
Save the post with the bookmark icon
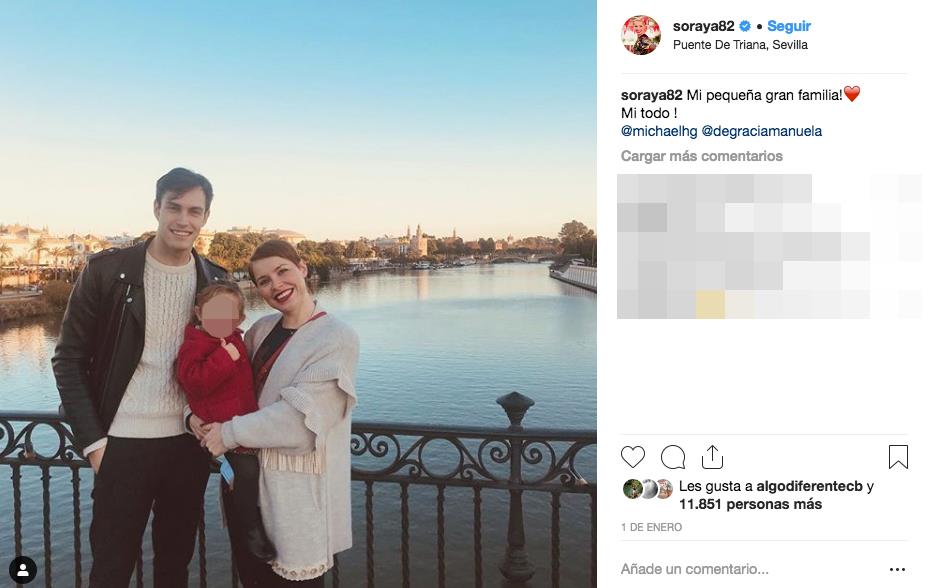click(898, 457)
